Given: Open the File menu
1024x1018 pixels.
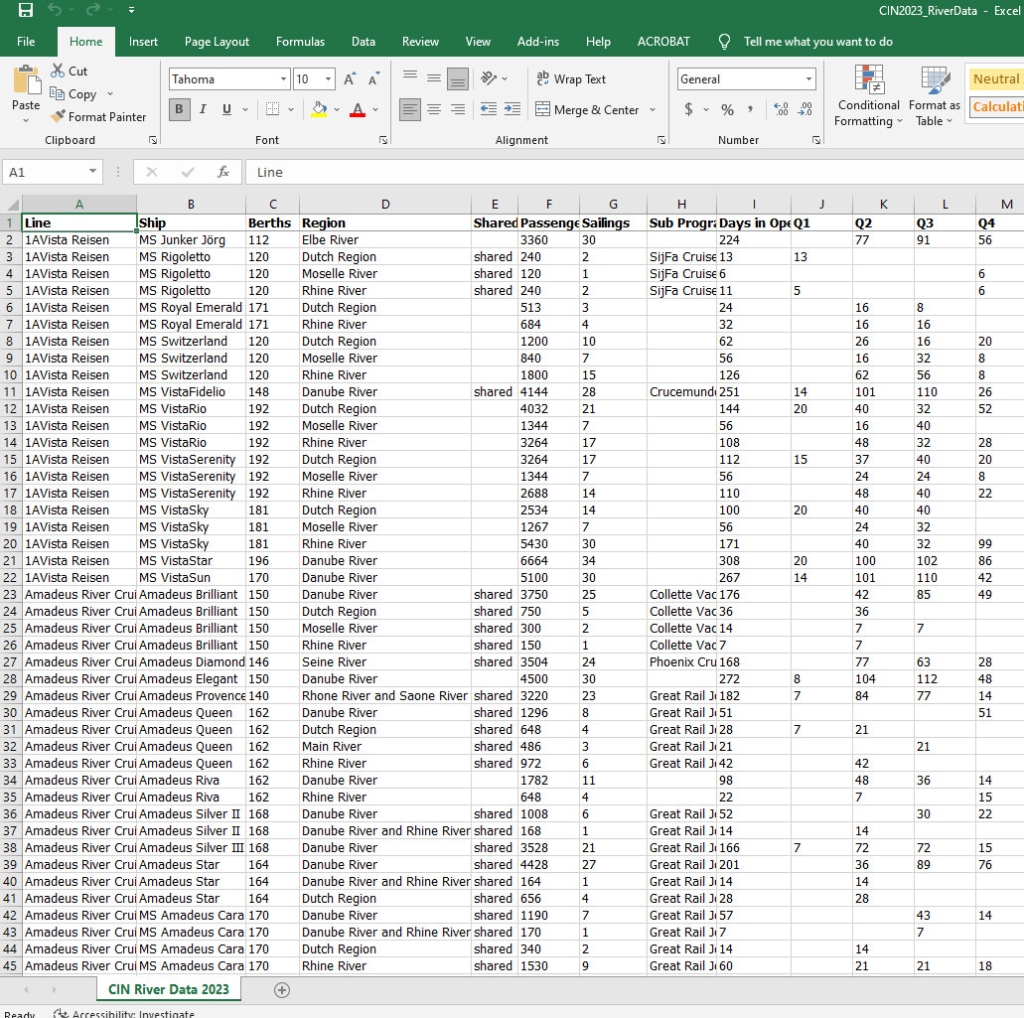Looking at the screenshot, I should tap(26, 42).
